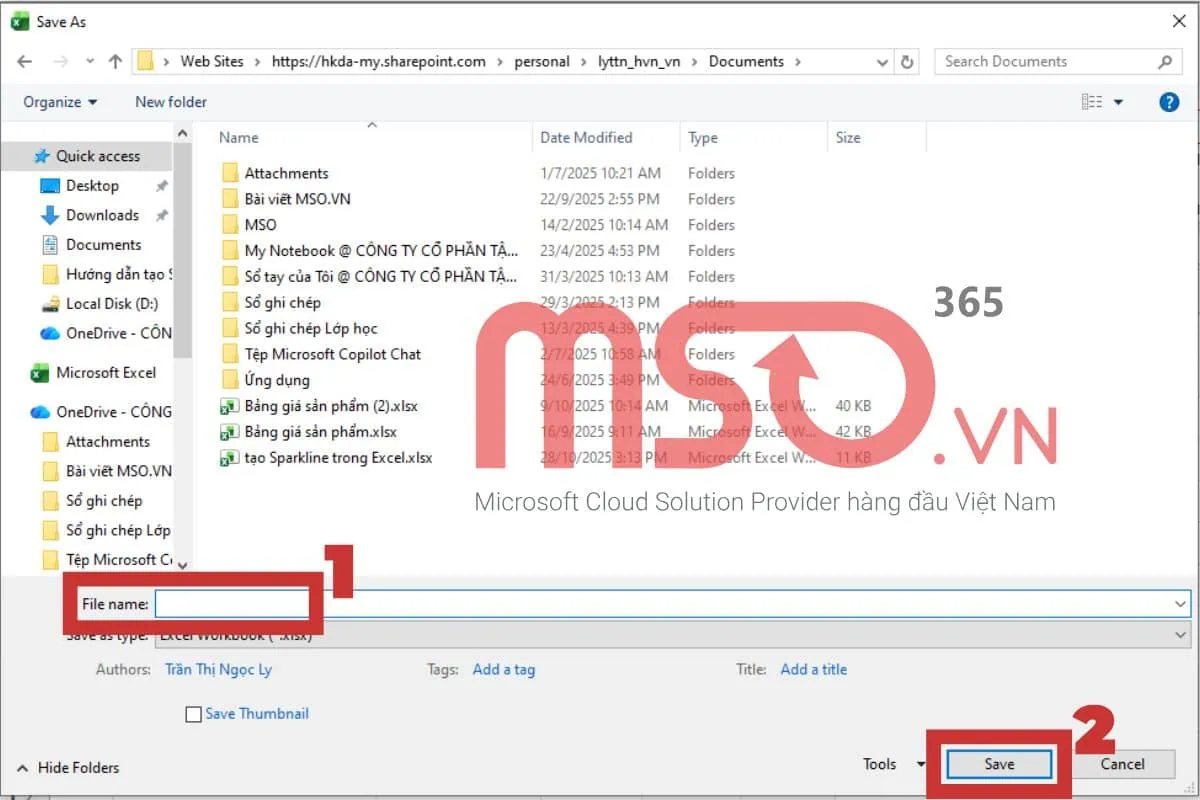The width and height of the screenshot is (1200, 800).
Task: Enable the Save Thumbnail checkbox
Action: click(x=194, y=714)
